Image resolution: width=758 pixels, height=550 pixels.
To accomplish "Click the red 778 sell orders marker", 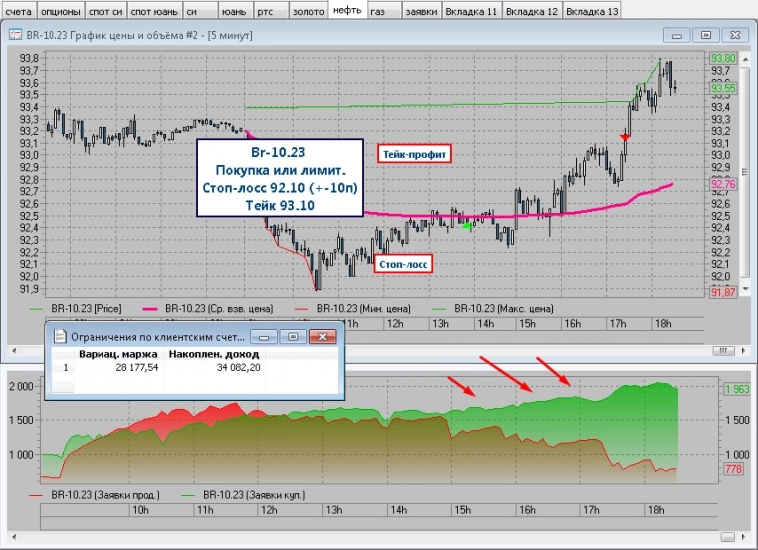I will tap(733, 469).
